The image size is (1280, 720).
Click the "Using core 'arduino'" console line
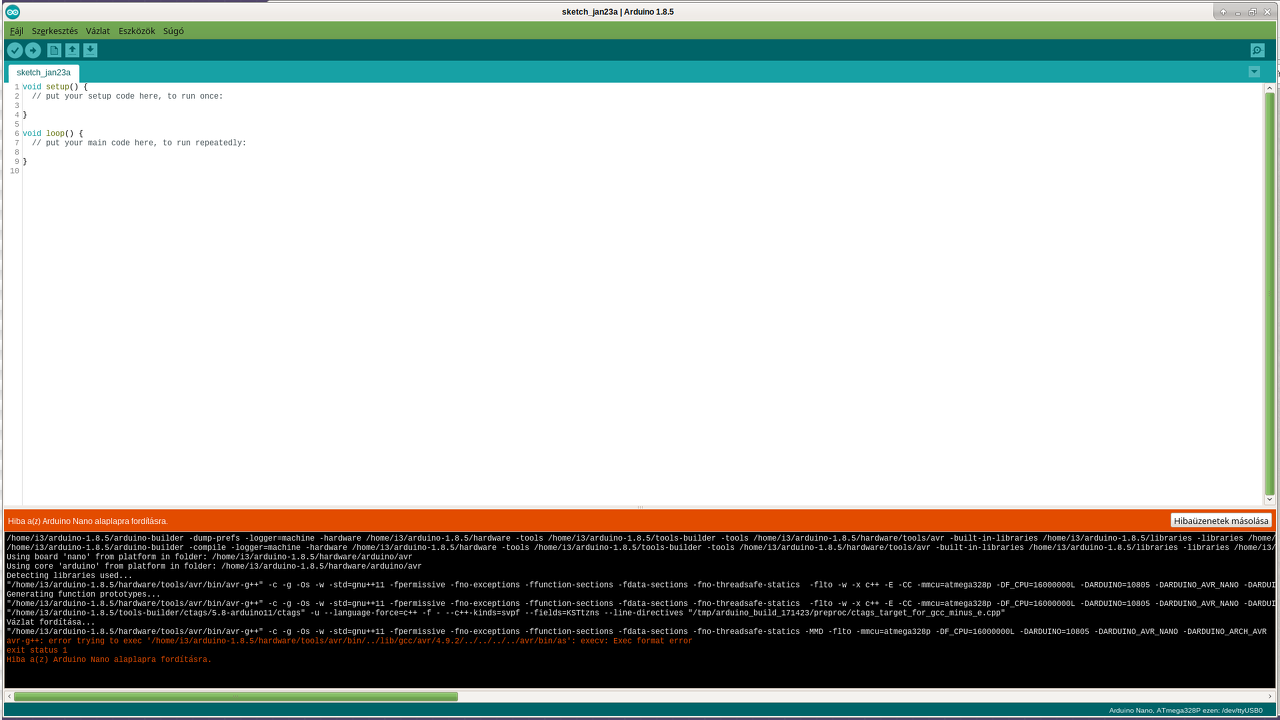pyautogui.click(x=214, y=566)
